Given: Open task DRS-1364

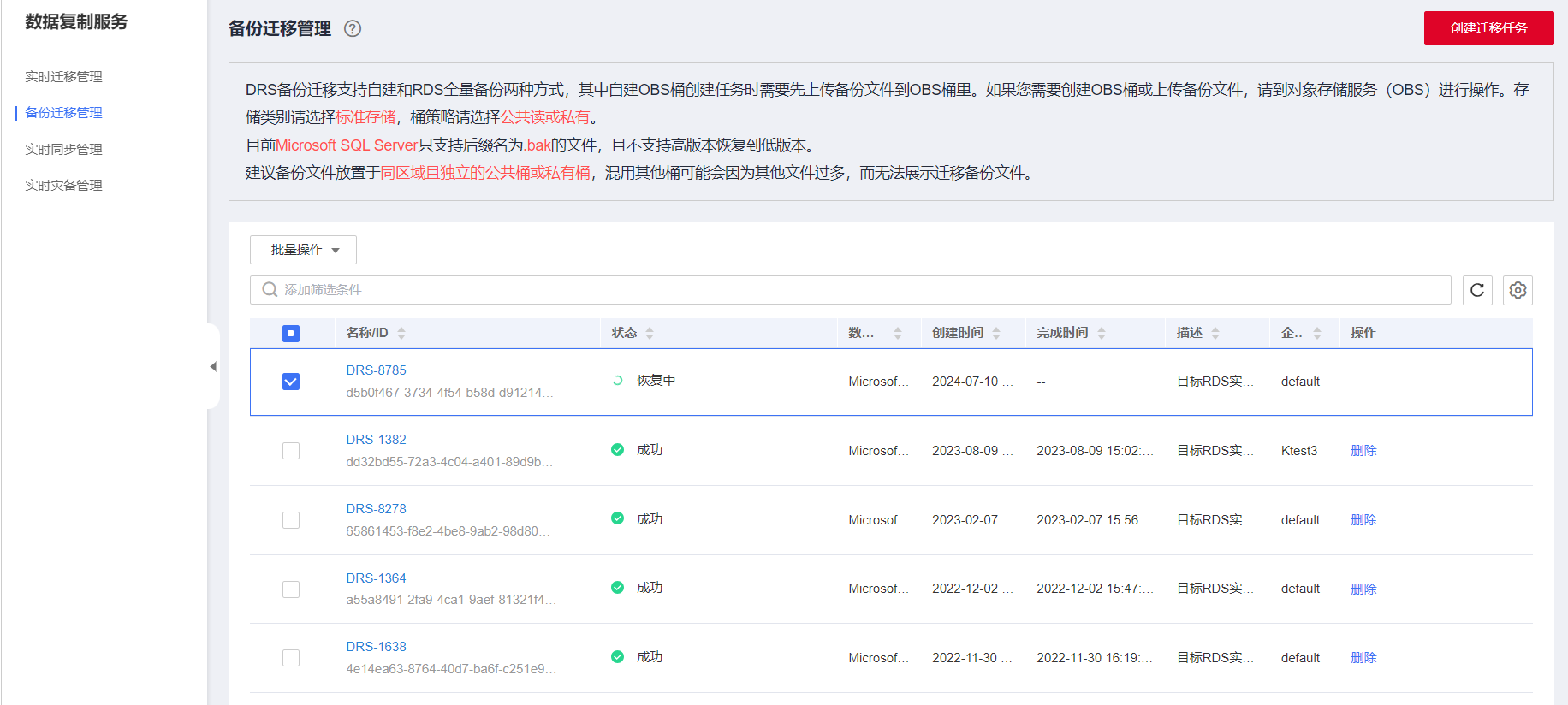Looking at the screenshot, I should (x=376, y=578).
